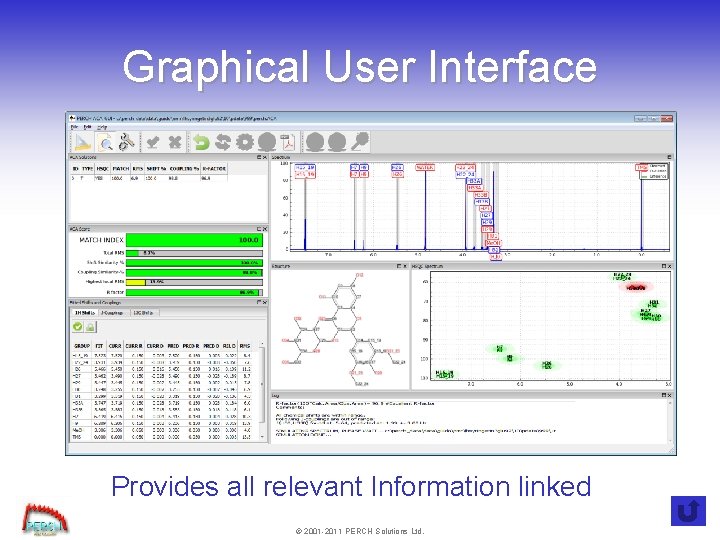Screen dimensions: 720x540
Task: Click the COUPLING % column header
Action: 184,169
